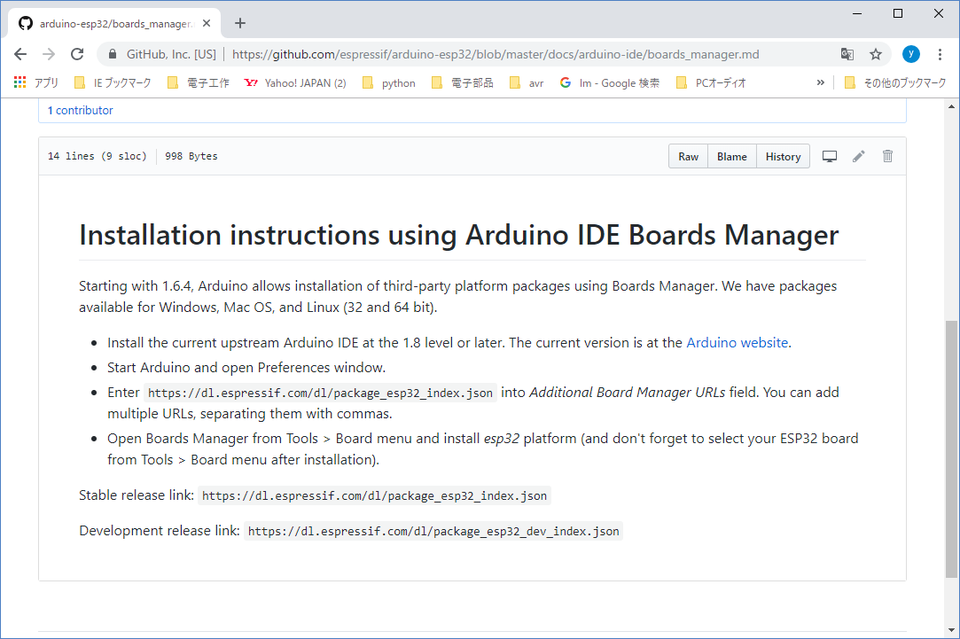The image size is (960, 639).
Task: Open a new browser tab
Action: pos(240,23)
